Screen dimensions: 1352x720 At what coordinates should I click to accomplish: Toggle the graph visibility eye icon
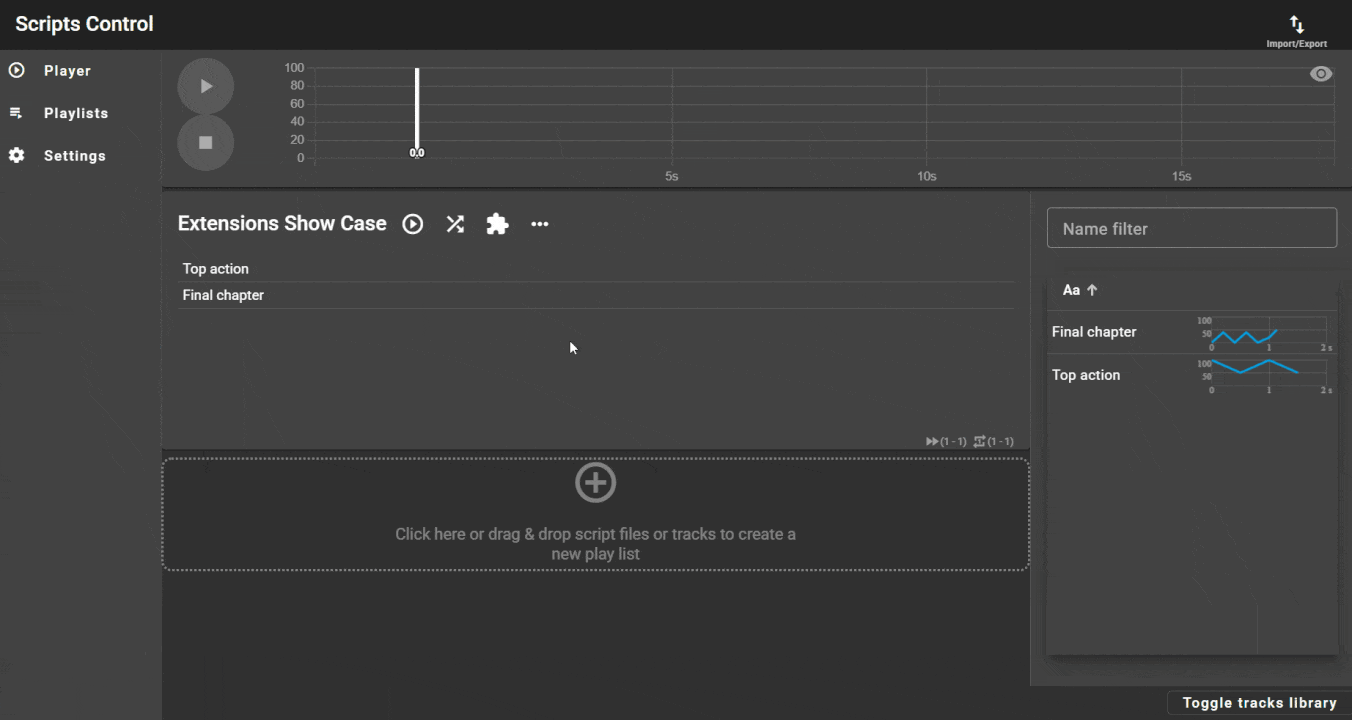[1321, 74]
